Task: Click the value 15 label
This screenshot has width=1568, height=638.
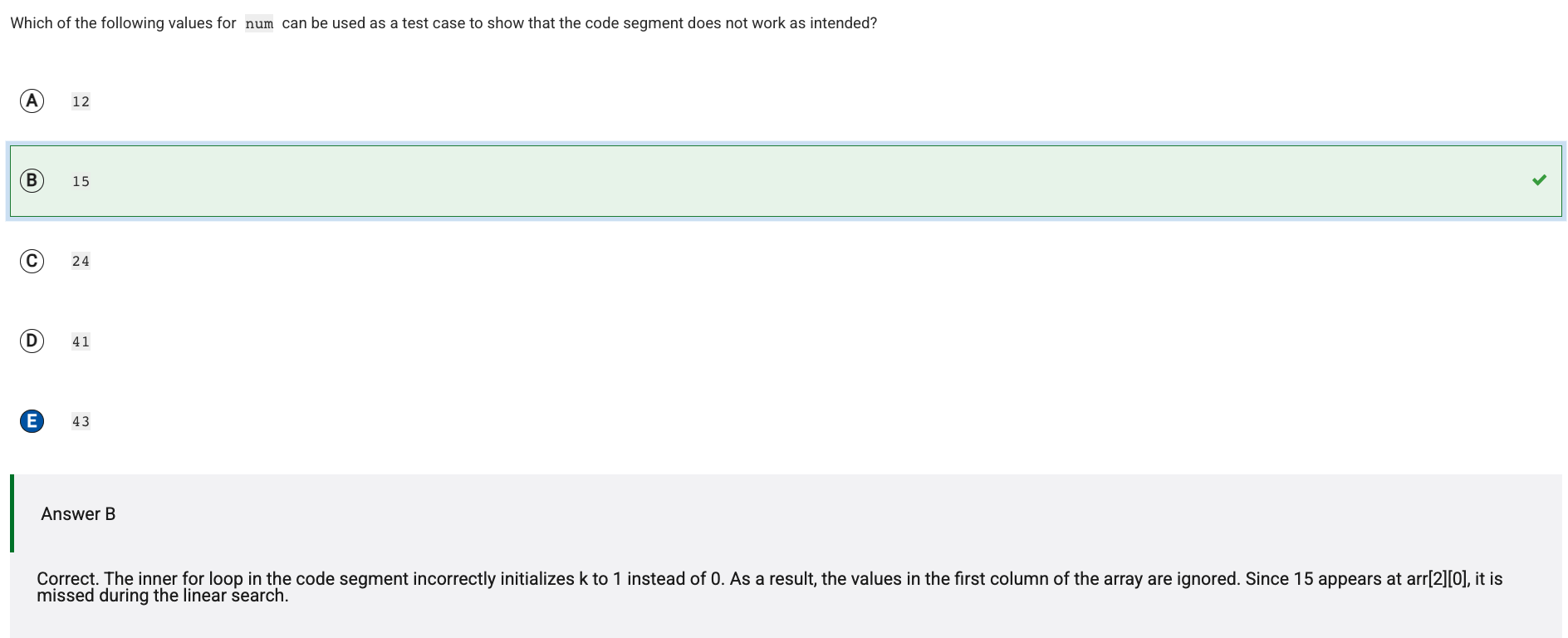Action: click(x=81, y=181)
